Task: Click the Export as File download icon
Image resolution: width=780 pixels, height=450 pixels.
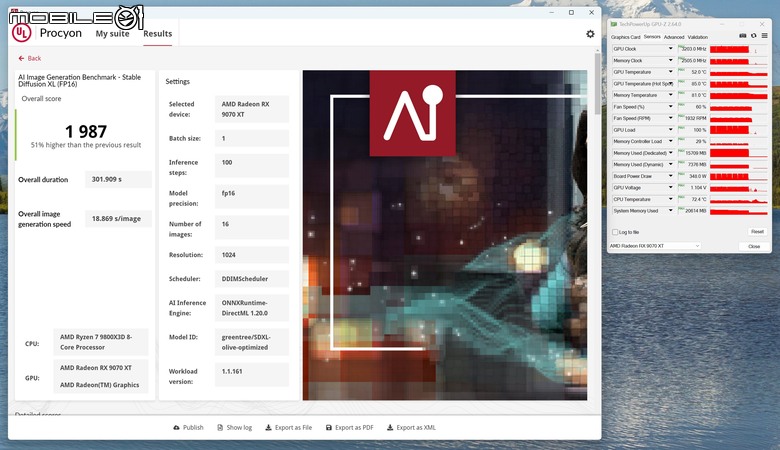Action: click(x=268, y=427)
